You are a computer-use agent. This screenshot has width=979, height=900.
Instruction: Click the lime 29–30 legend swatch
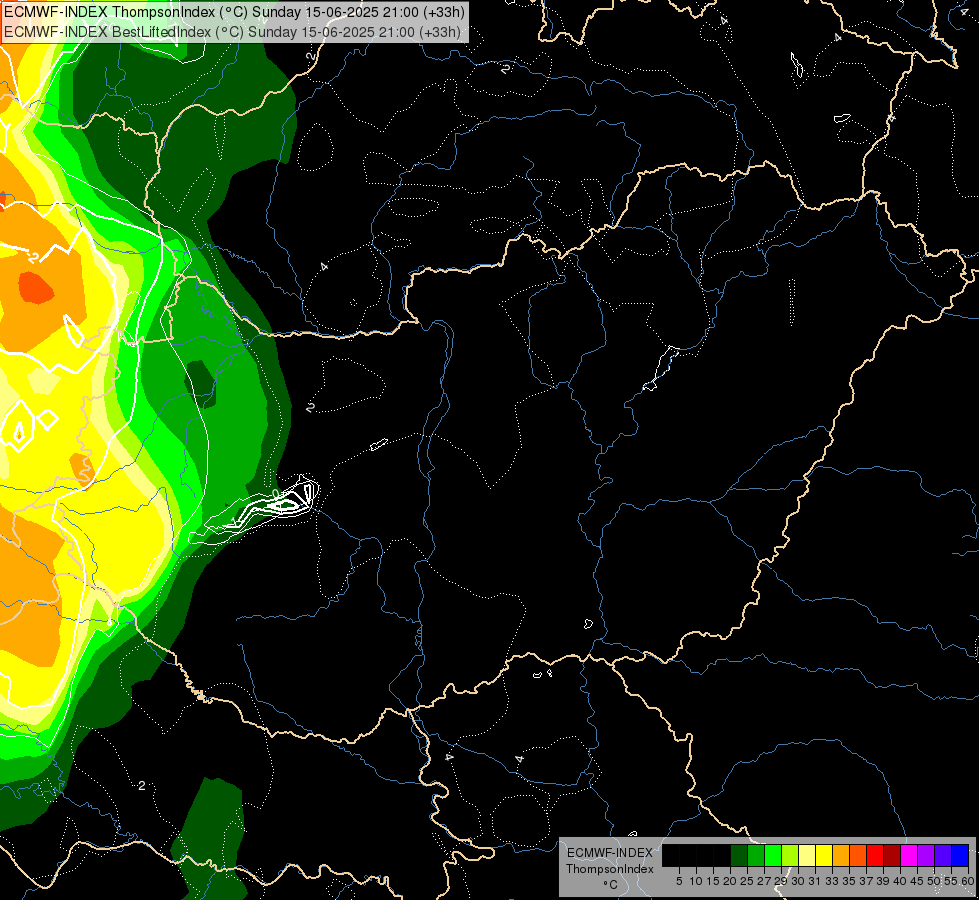(x=790, y=855)
